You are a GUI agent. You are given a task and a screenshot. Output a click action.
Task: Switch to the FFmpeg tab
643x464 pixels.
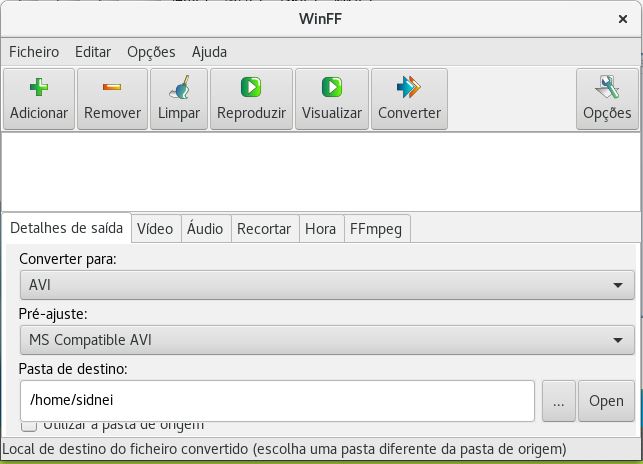click(376, 229)
